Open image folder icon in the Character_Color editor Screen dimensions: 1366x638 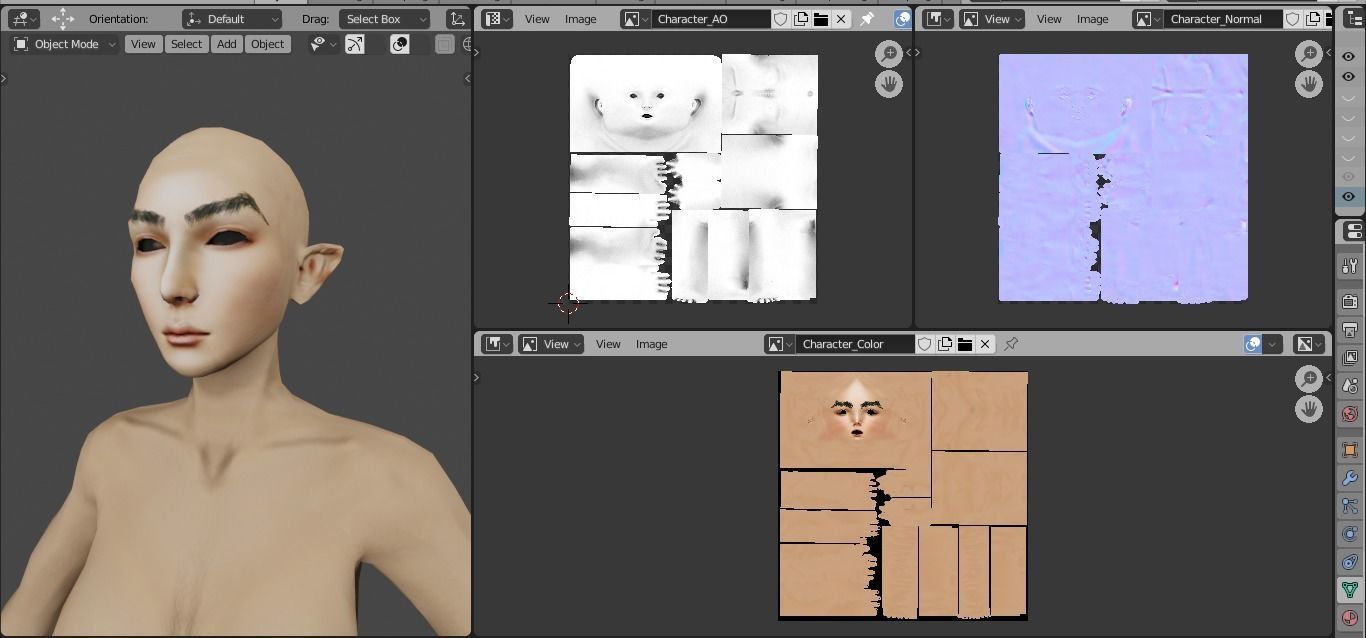click(x=965, y=344)
